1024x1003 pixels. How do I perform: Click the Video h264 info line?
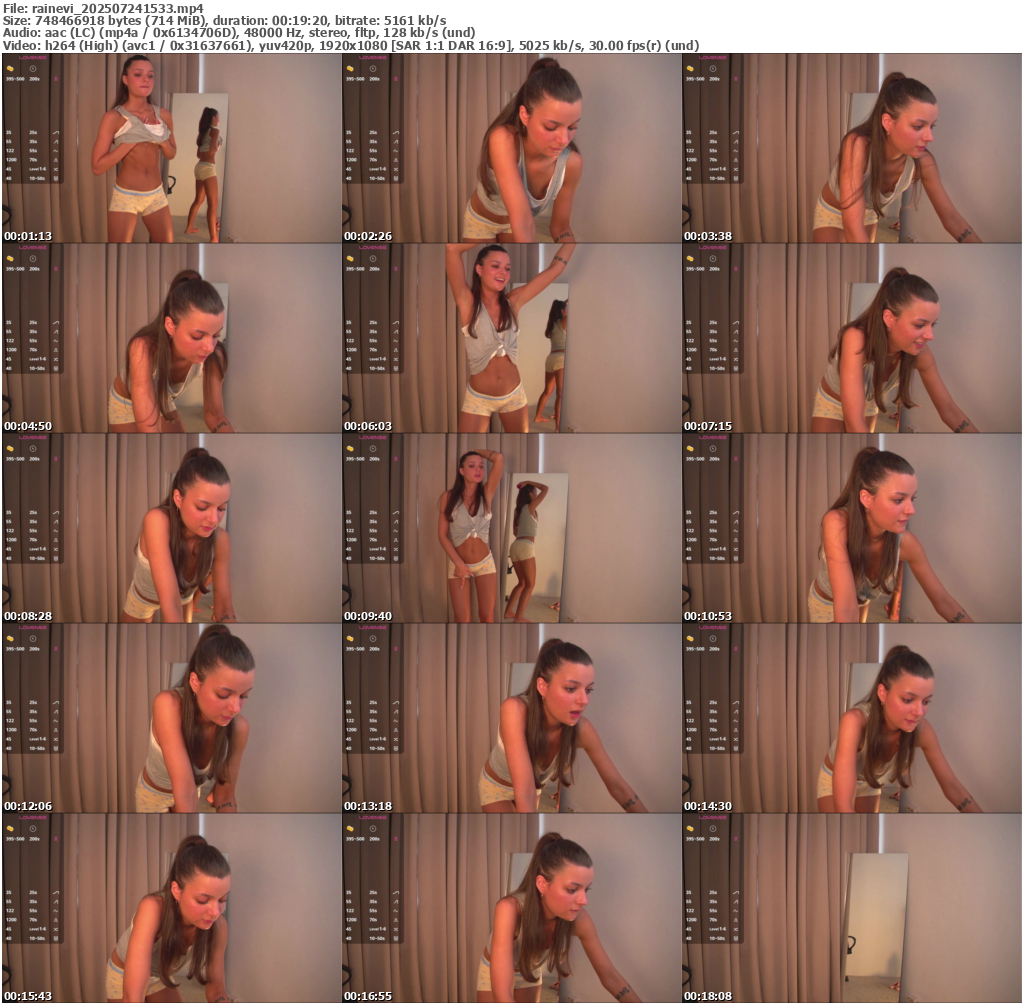click(x=350, y=45)
